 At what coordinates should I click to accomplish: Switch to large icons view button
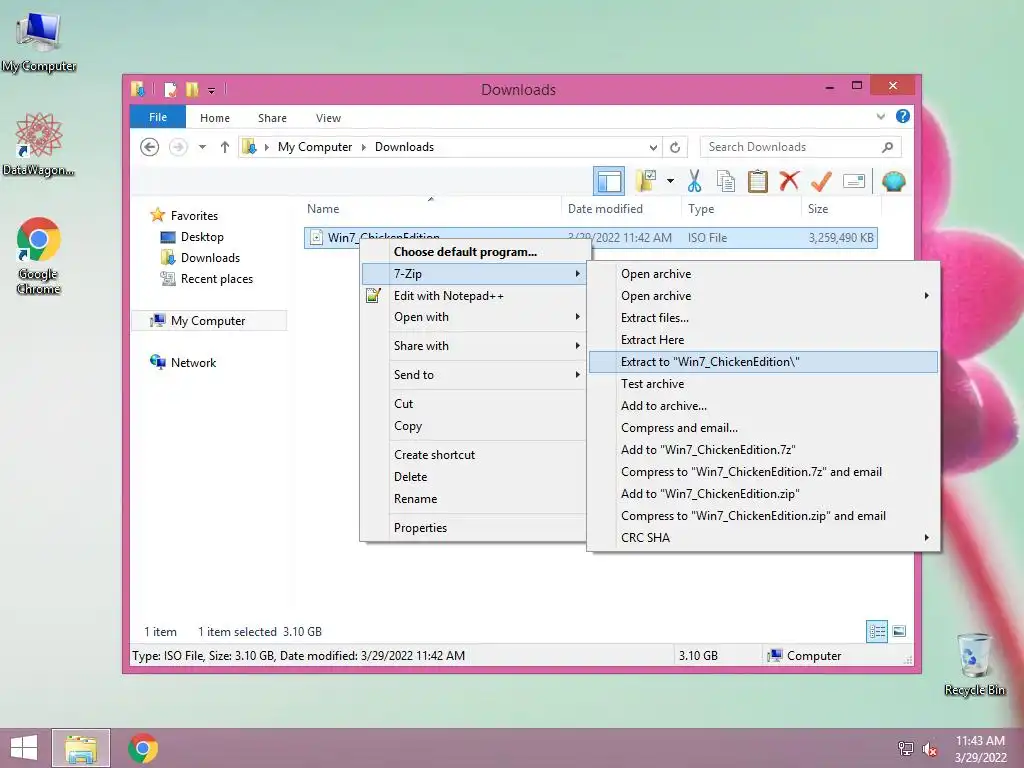click(899, 631)
